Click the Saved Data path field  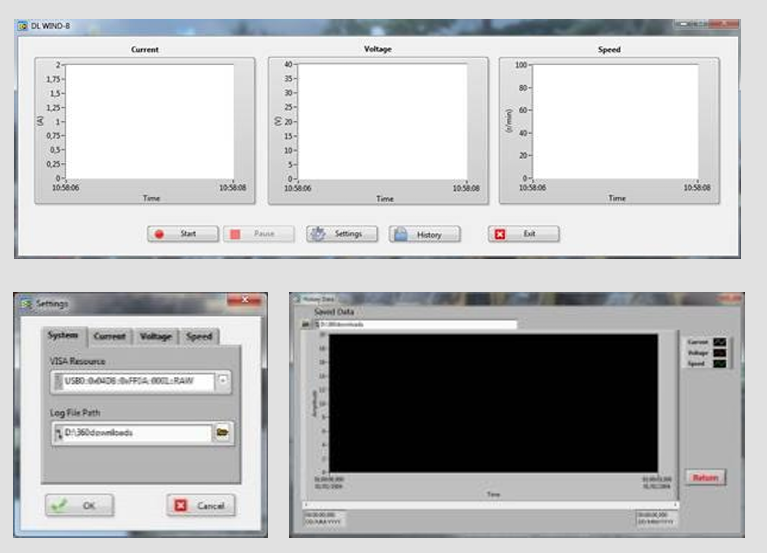click(x=415, y=325)
